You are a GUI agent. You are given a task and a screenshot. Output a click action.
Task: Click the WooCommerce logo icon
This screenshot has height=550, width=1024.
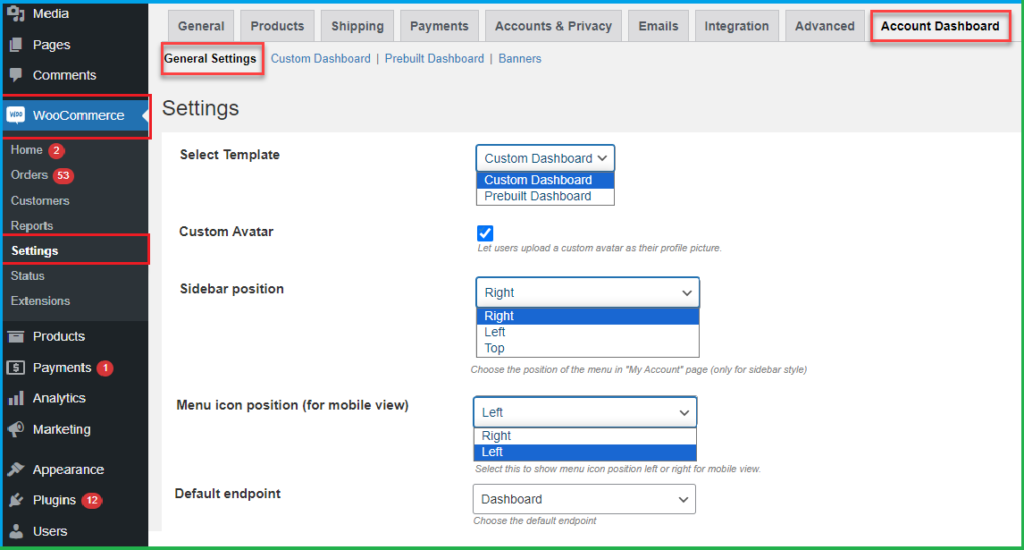tap(16, 115)
